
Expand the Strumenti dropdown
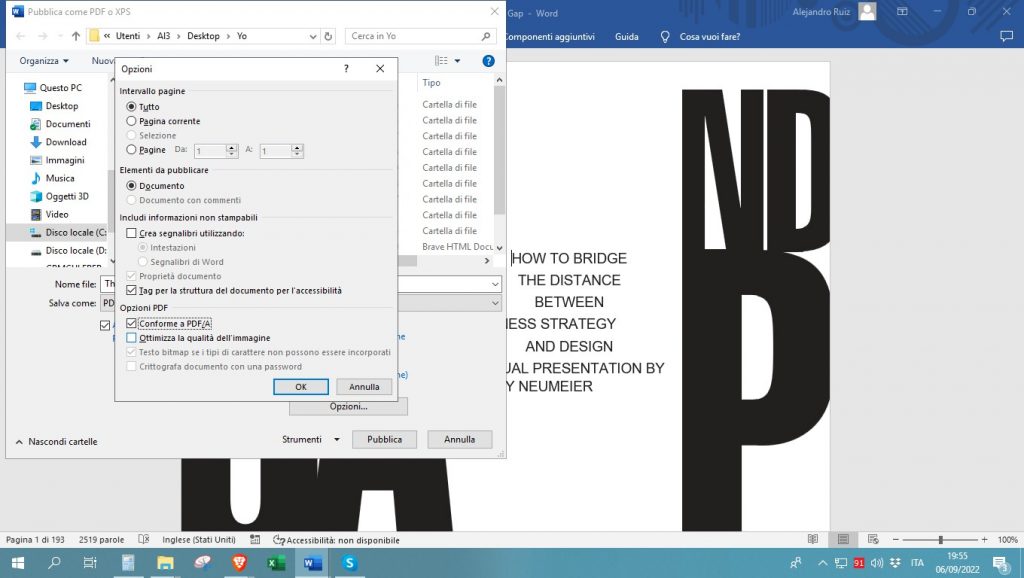310,439
